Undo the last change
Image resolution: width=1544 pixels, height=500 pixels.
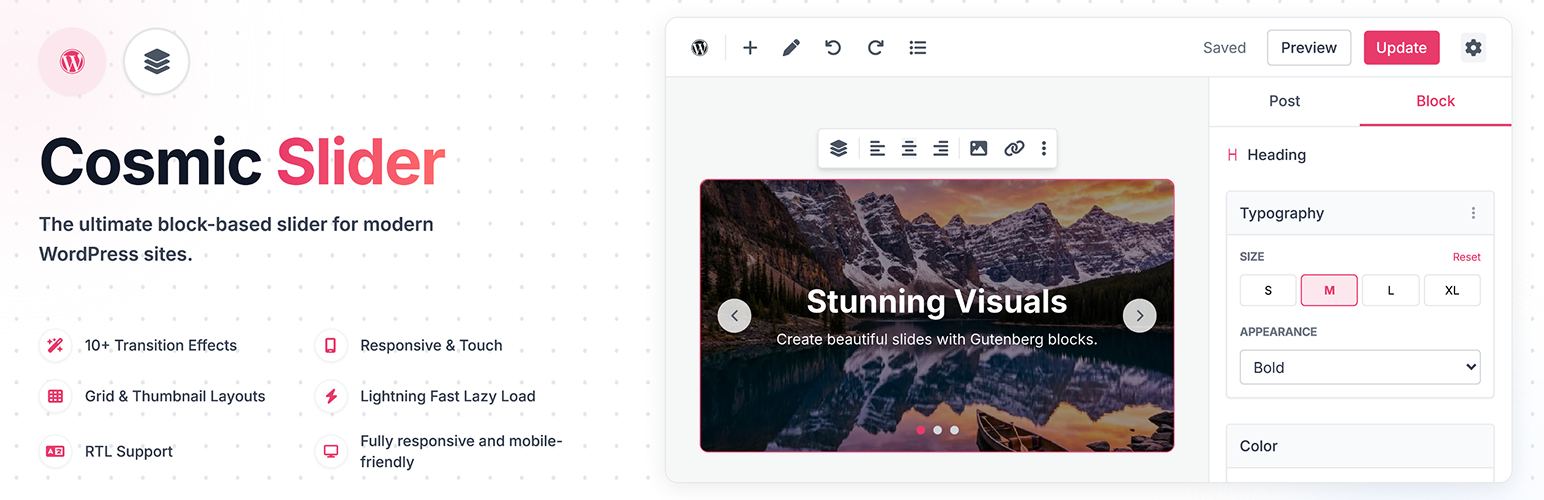(833, 48)
